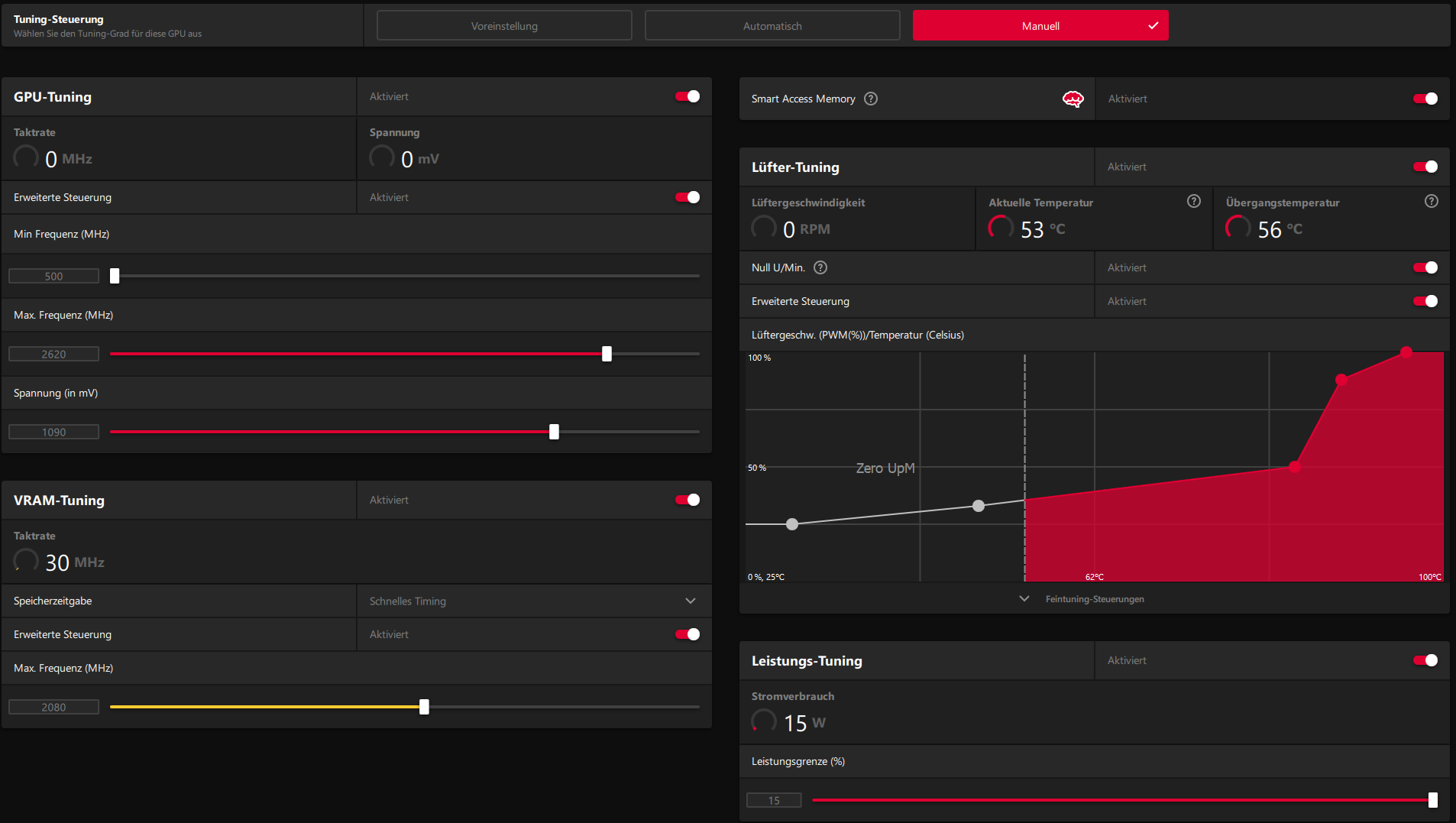Open Smart Access Memory help icon
Image resolution: width=1456 pixels, height=823 pixels.
pos(871,99)
